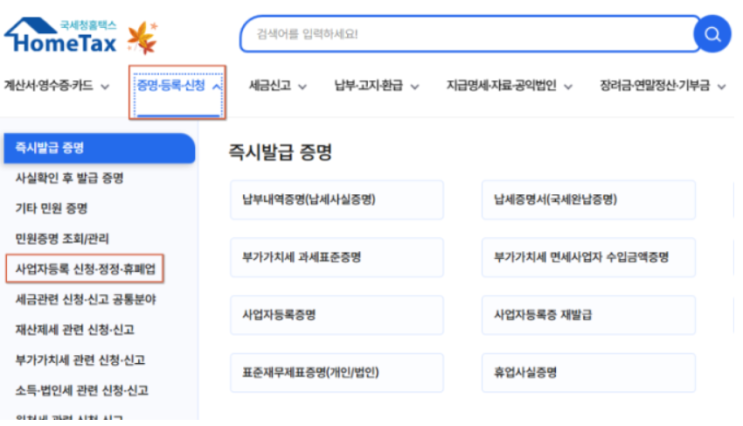This screenshot has height=426, width=743.
Task: Click the 사업자등록증 재발급 card
Action: [589, 315]
